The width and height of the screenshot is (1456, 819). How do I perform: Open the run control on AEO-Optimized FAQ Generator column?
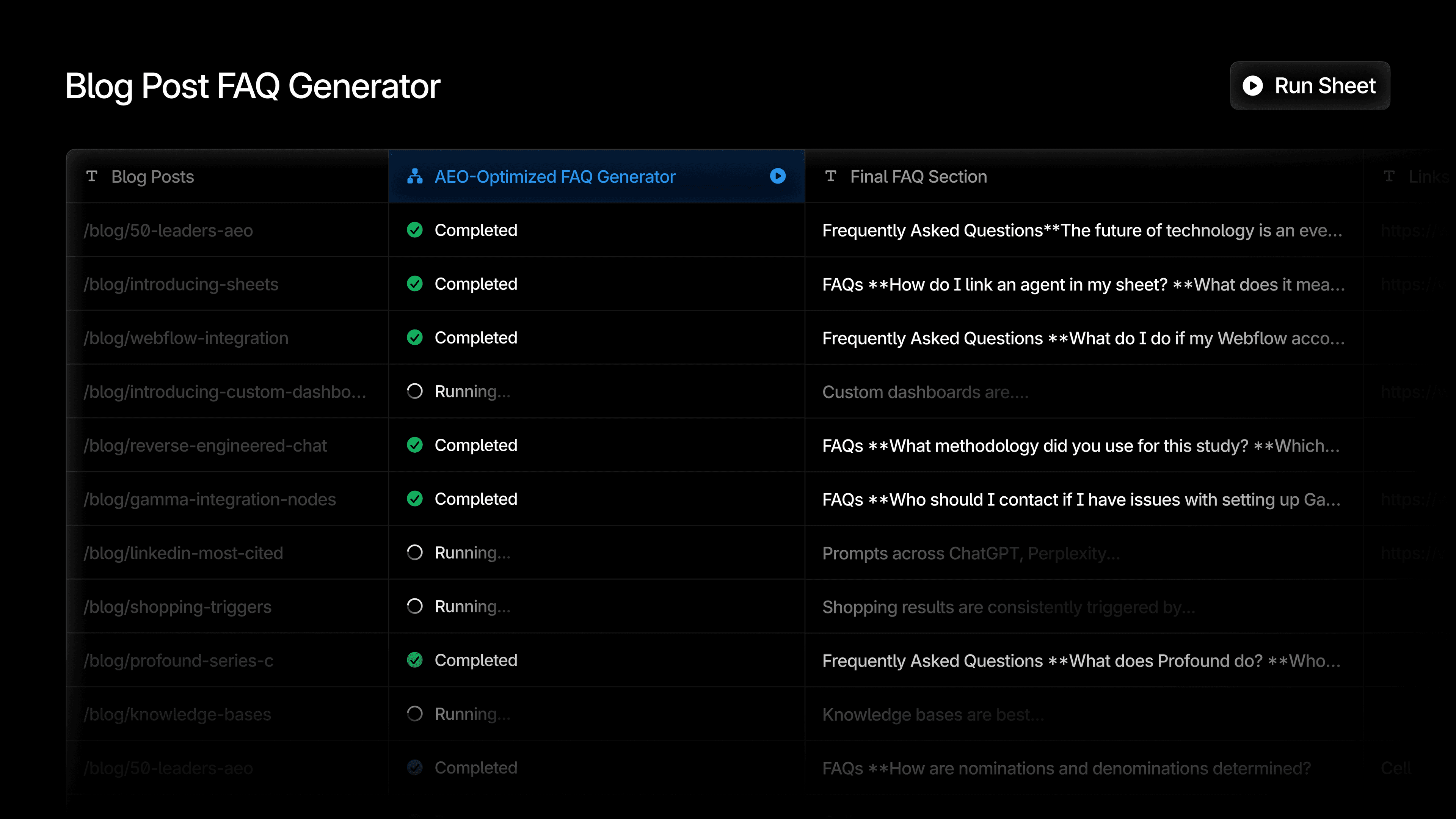point(778,176)
